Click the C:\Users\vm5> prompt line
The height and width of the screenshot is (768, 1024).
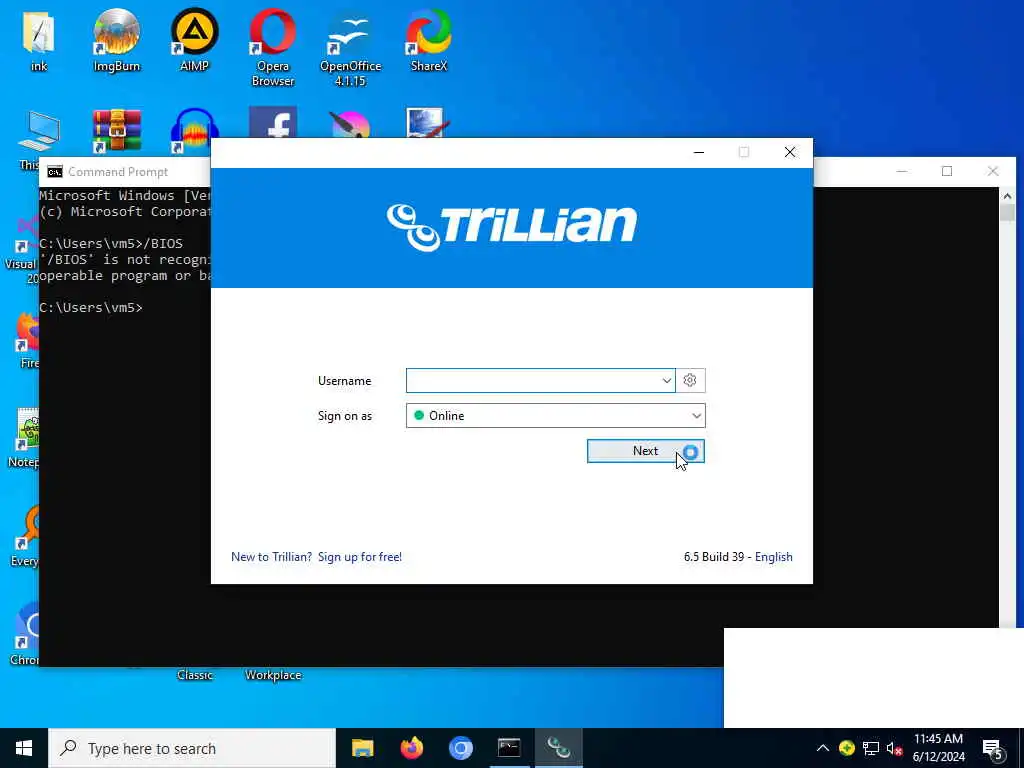pyautogui.click(x=91, y=307)
